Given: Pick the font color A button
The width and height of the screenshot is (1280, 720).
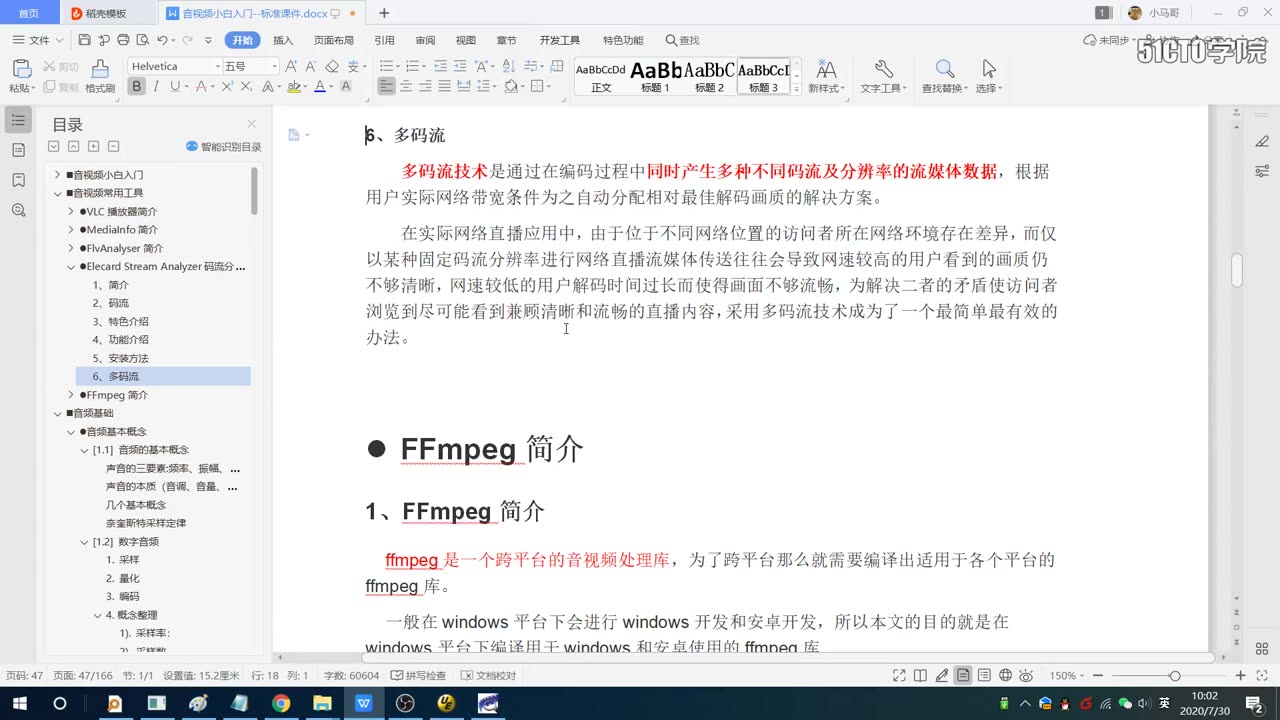Looking at the screenshot, I should point(319,87).
